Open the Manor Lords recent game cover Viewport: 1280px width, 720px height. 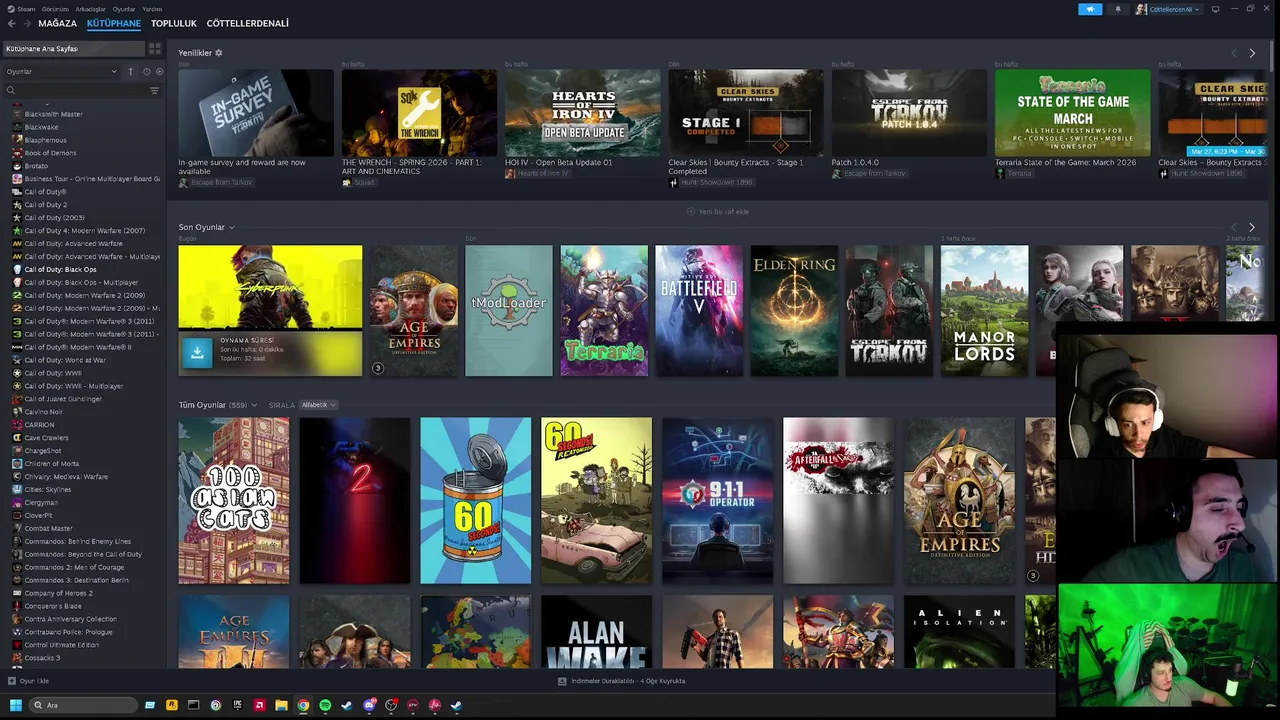985,311
